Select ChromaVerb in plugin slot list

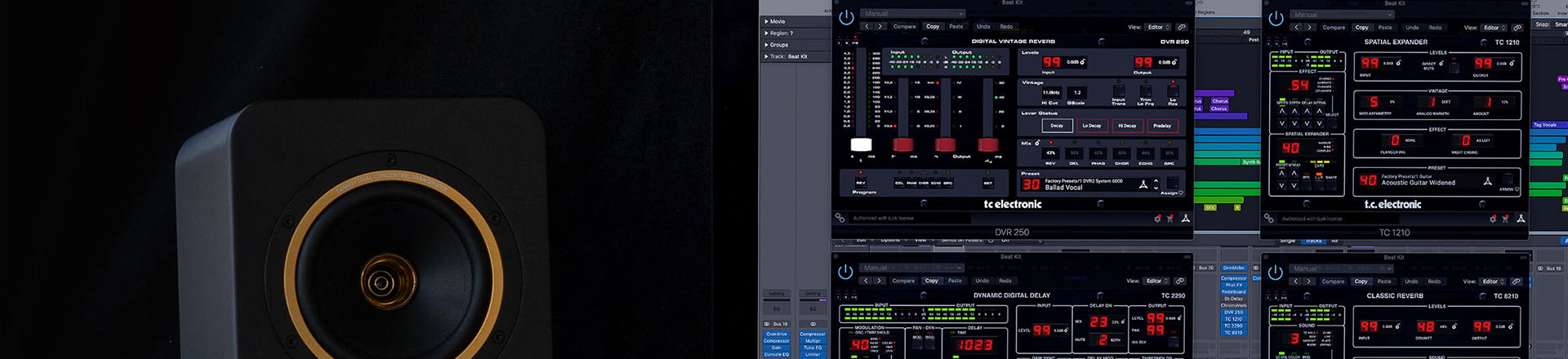click(x=1233, y=306)
